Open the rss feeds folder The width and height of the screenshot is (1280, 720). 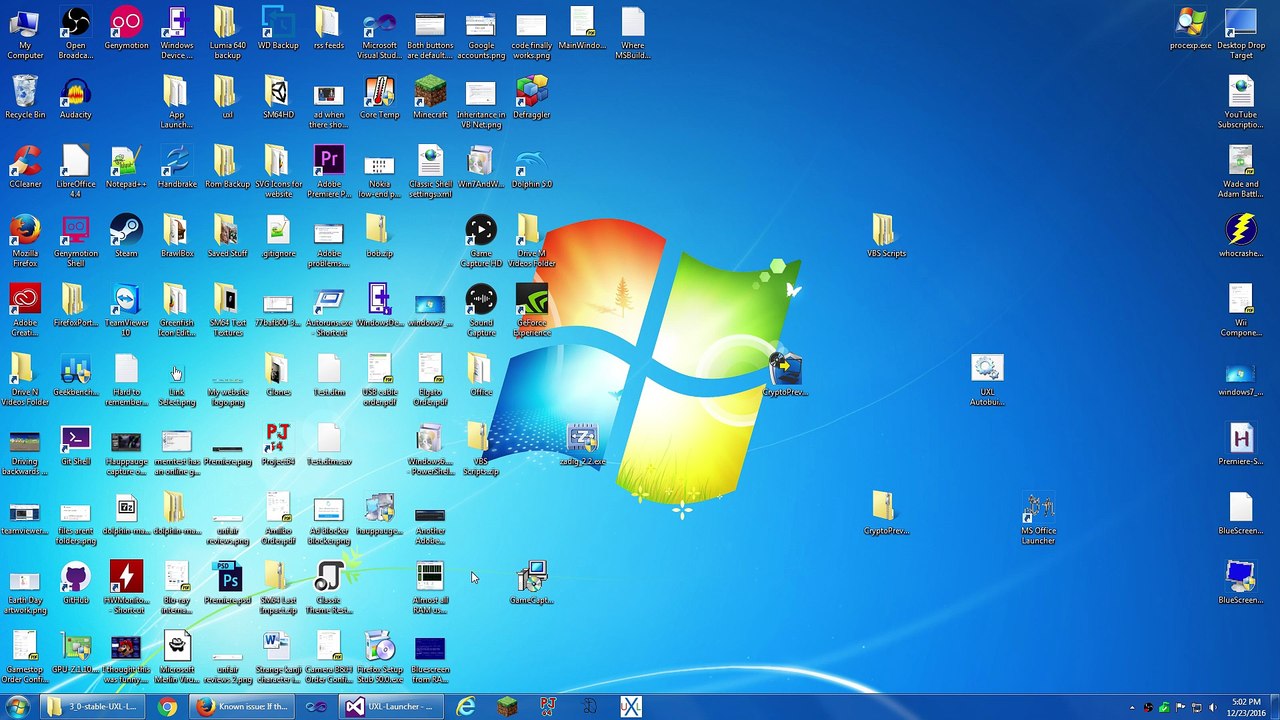click(x=329, y=29)
